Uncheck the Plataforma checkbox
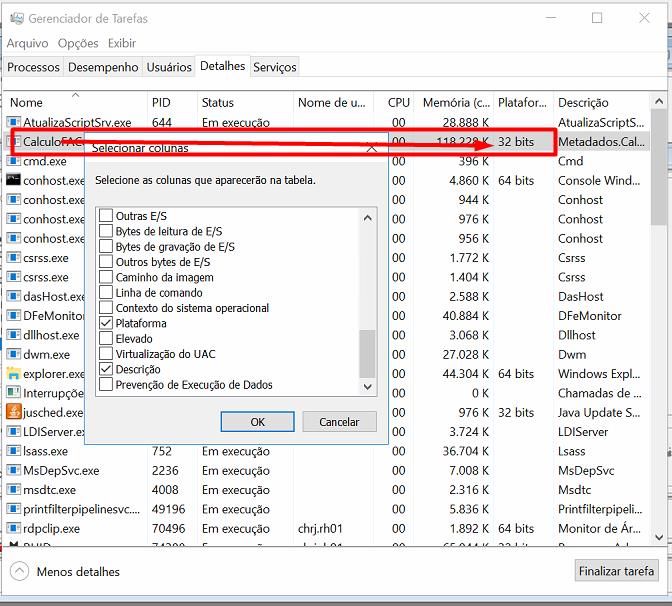This screenshot has width=672, height=606. 107,324
